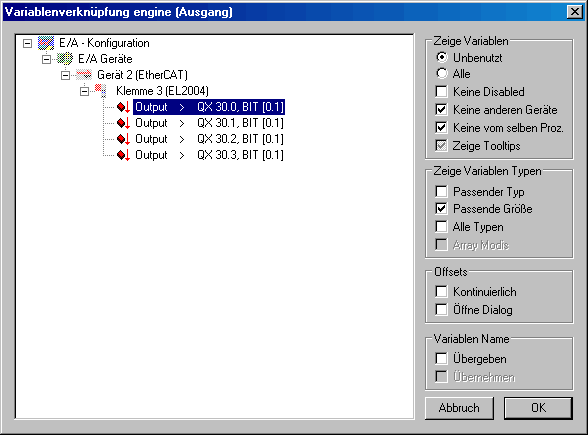This screenshot has height=435, width=588.
Task: Click the Klemme 3 (EL2004) terminal icon
Action: pos(100,90)
